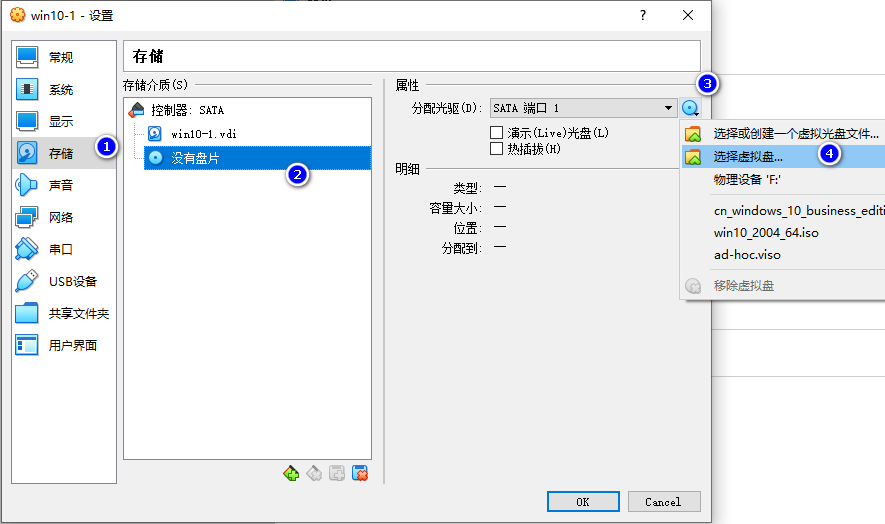
Task: Click Cancel to discard changes
Action: [x=662, y=501]
